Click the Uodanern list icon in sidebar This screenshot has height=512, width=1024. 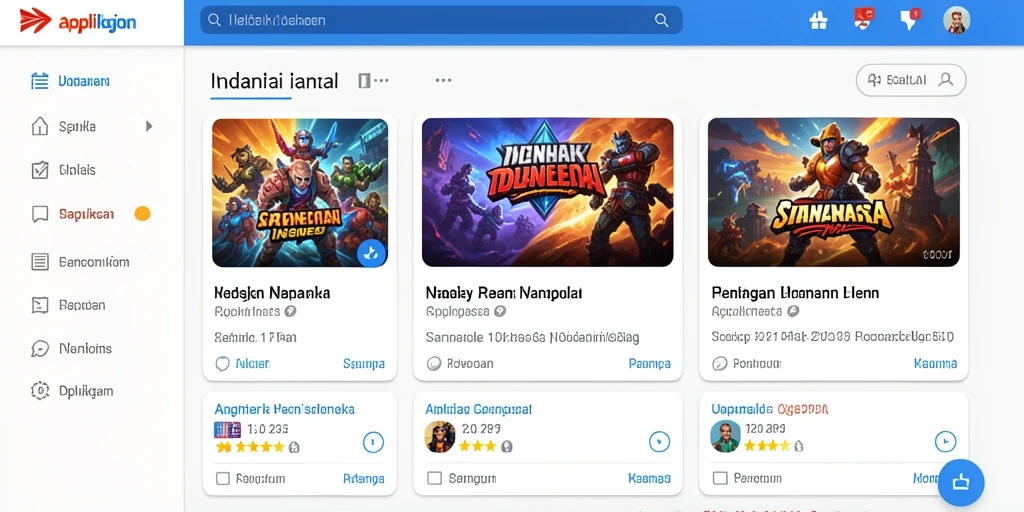[x=40, y=82]
